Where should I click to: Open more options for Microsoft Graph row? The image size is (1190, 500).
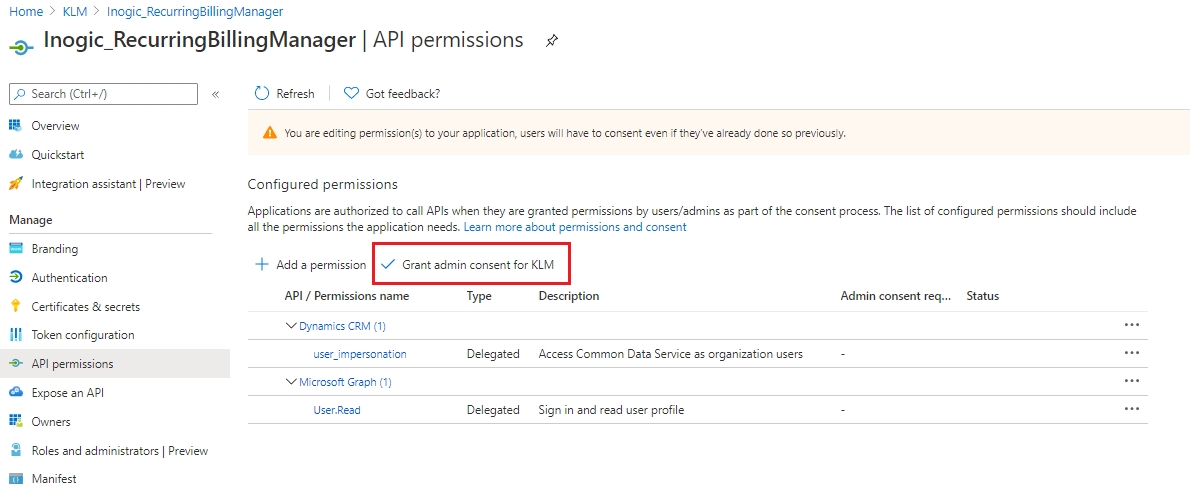(x=1132, y=381)
